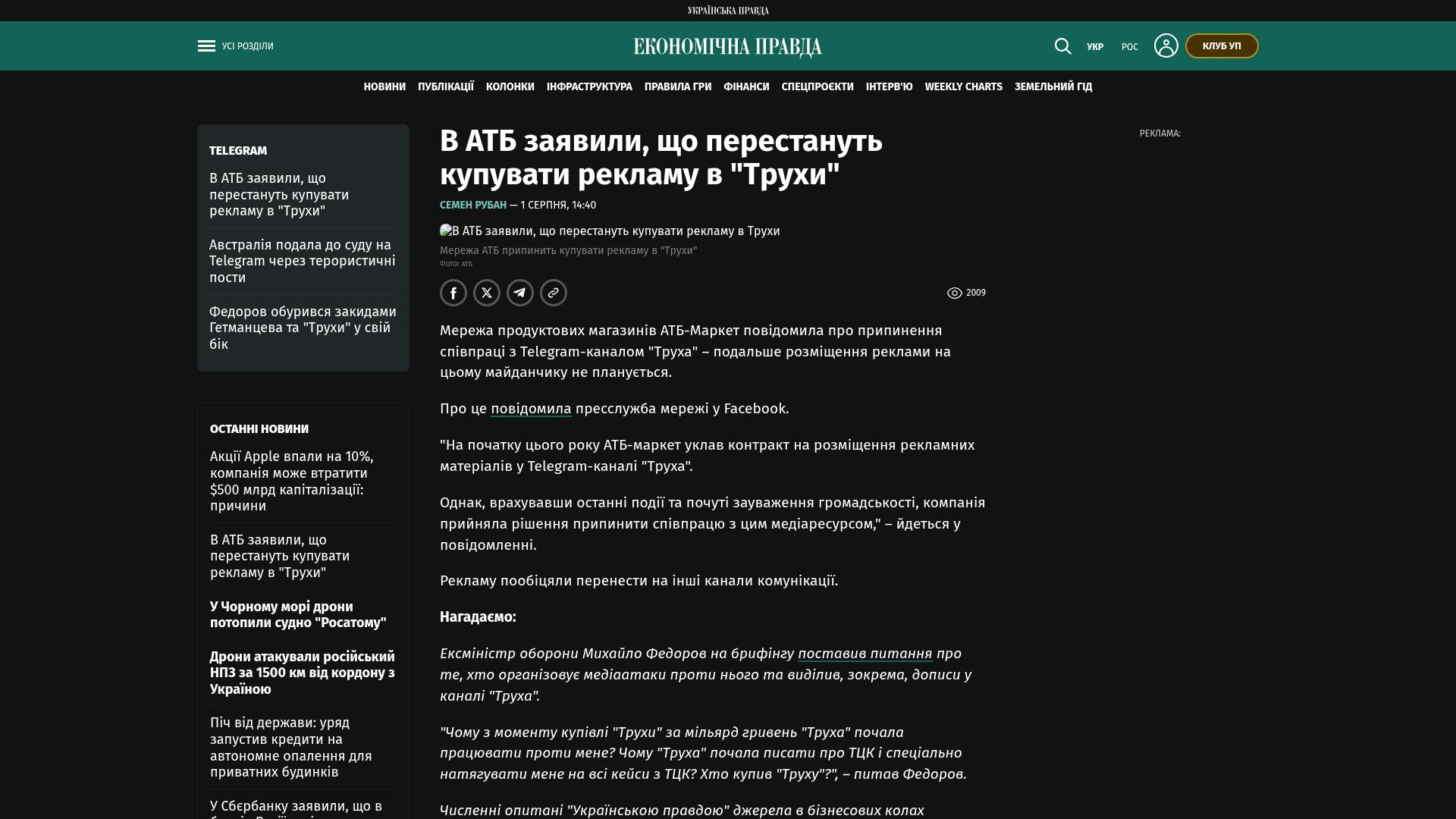Viewport: 1456px width, 819px height.
Task: Open the hamburger menu icon for all sections
Action: [x=206, y=46]
